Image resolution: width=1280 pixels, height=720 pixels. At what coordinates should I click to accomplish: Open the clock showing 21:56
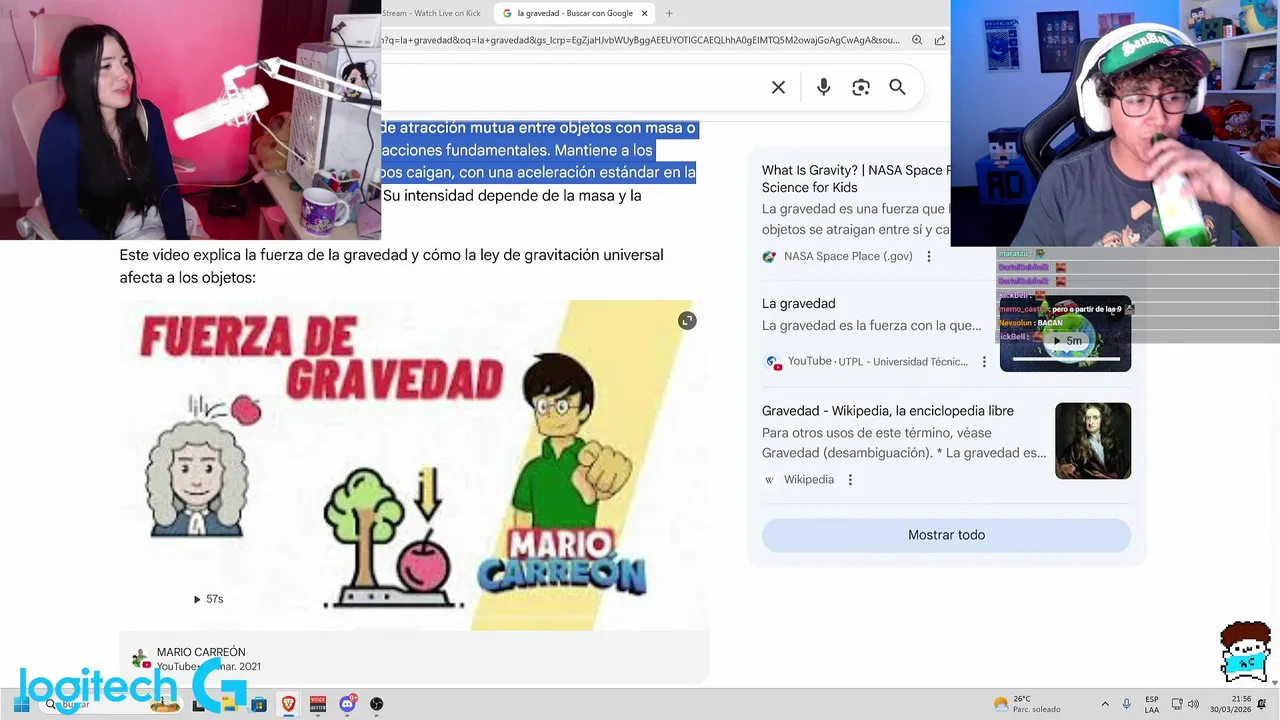[x=1230, y=704]
